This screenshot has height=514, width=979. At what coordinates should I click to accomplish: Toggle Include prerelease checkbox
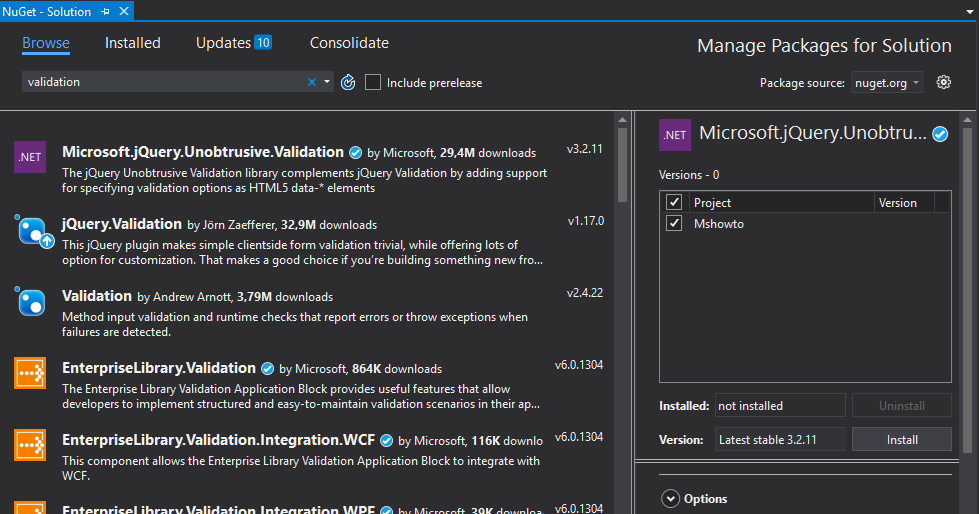click(x=373, y=82)
